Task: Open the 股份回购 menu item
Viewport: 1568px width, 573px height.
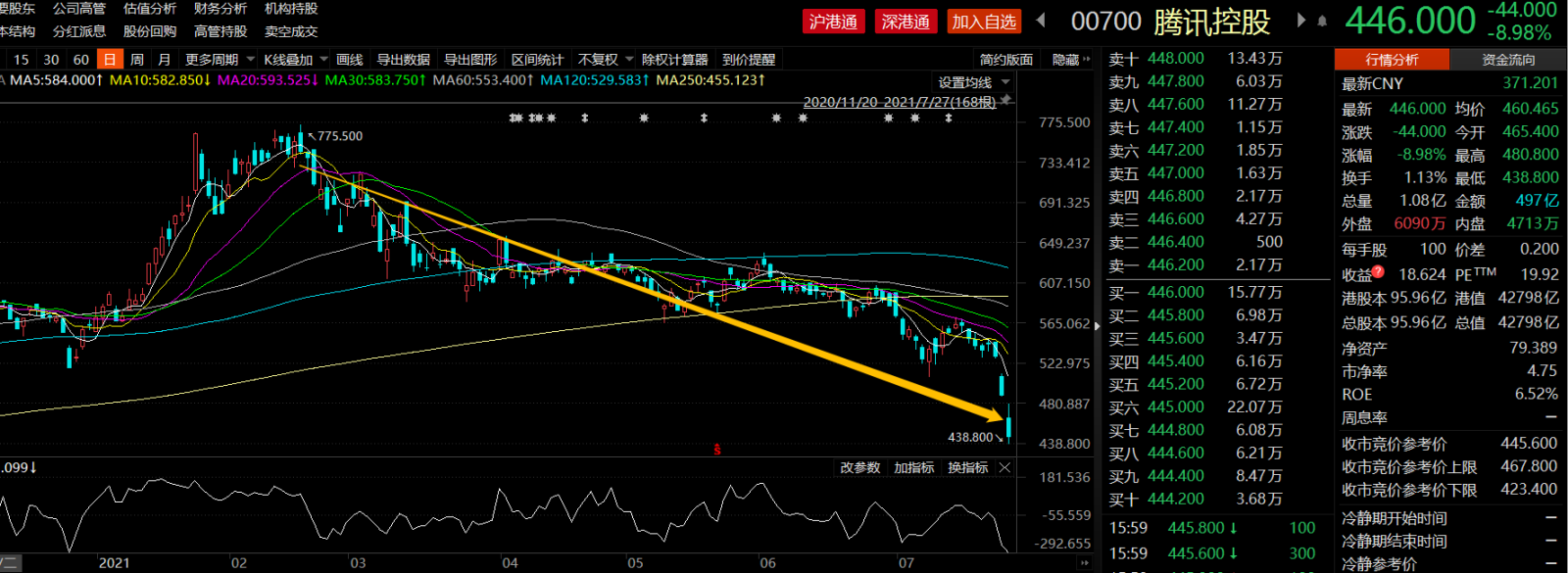Action: (150, 31)
